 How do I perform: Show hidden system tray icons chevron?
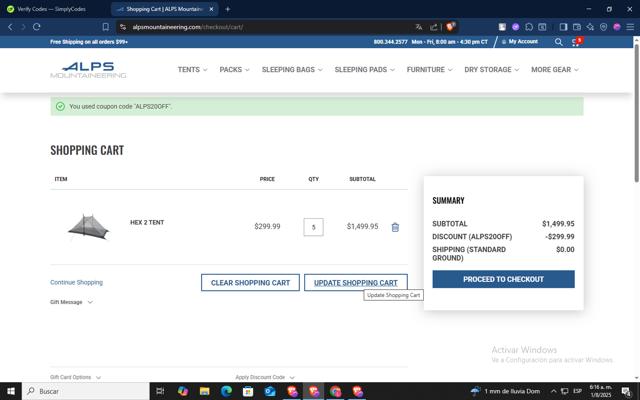(x=553, y=391)
